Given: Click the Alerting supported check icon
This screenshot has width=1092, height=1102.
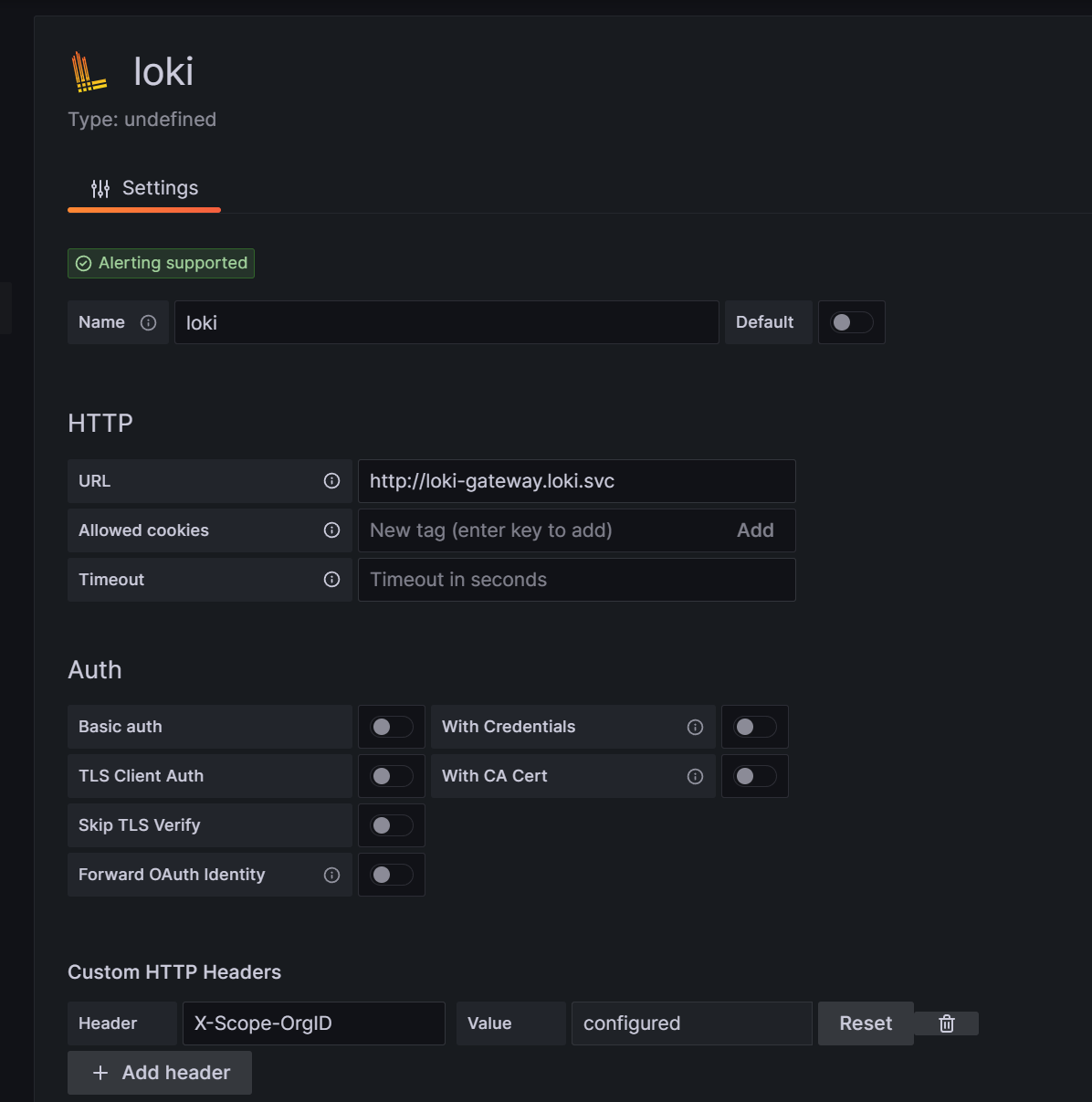Looking at the screenshot, I should 84,263.
